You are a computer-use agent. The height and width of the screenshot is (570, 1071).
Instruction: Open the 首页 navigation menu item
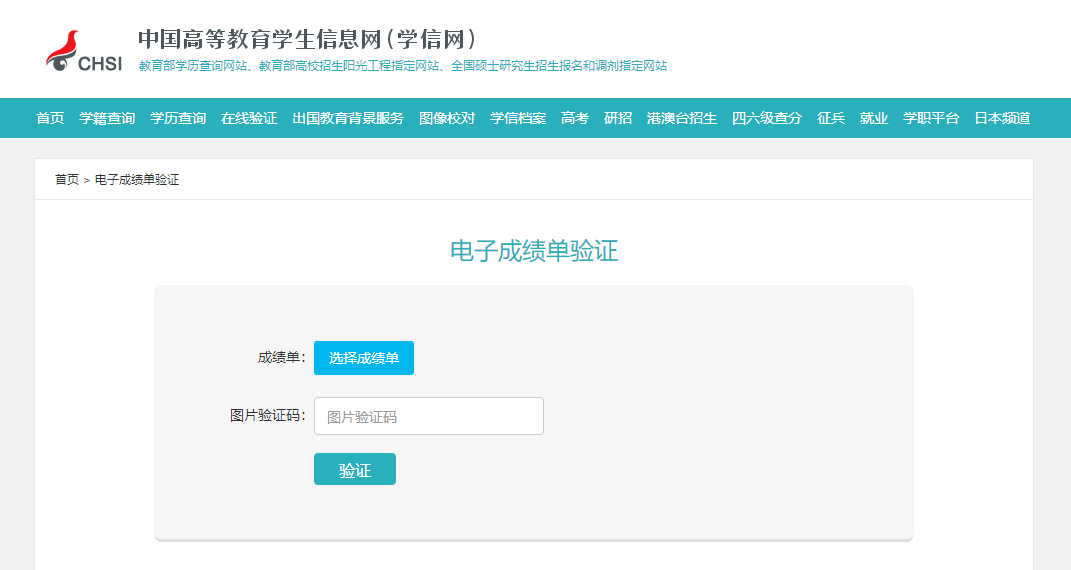click(50, 118)
